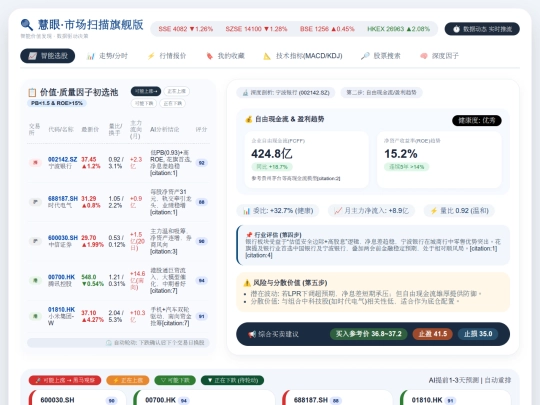The width and height of the screenshot is (540, 405).
Task: Open stock code 01810.HK in table
Action: coord(61,310)
